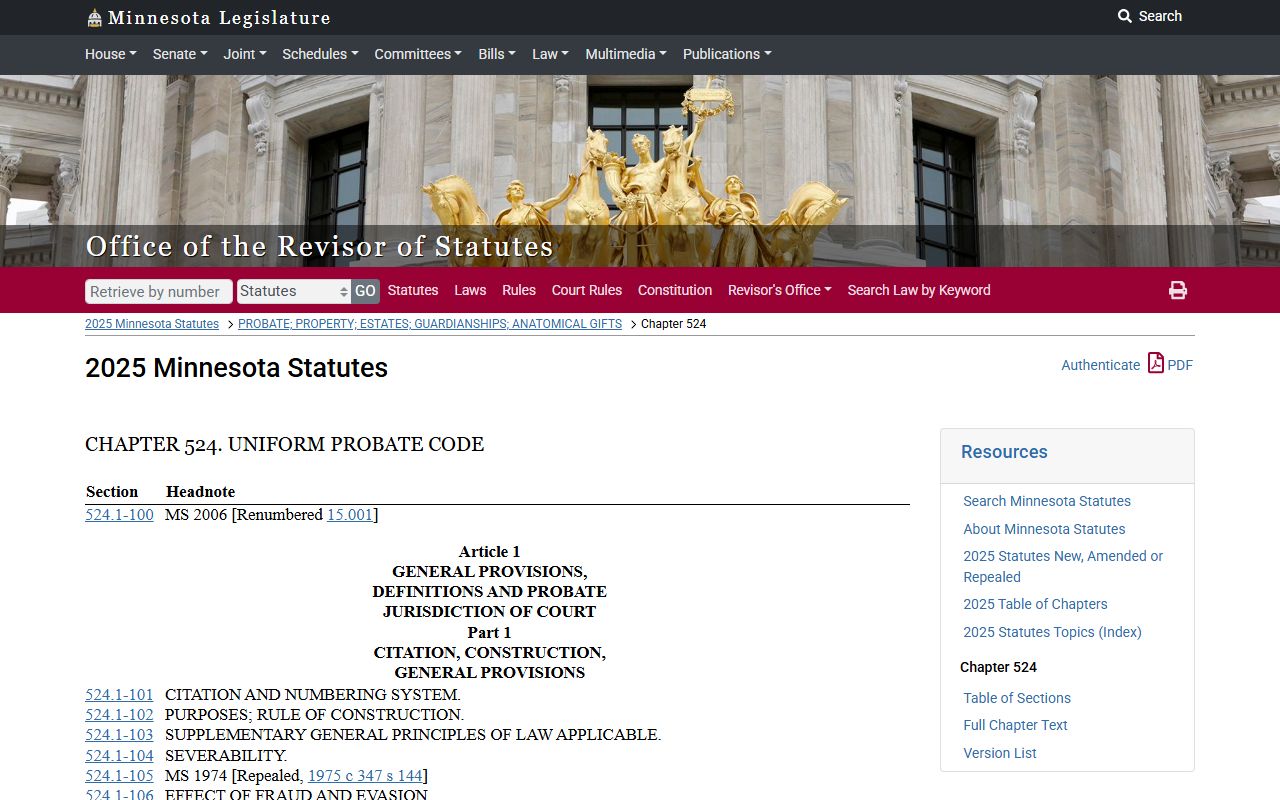Click About Minnesota Statutes link

(x=1044, y=529)
